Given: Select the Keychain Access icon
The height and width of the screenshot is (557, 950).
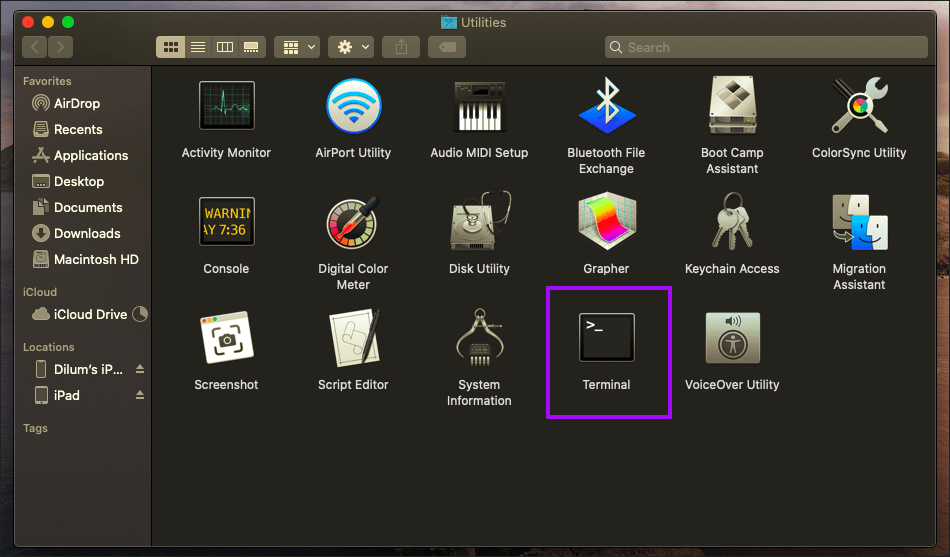Looking at the screenshot, I should [x=732, y=221].
